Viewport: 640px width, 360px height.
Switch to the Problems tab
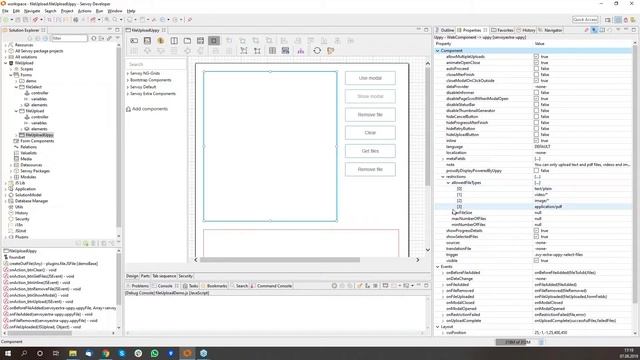click(138, 286)
